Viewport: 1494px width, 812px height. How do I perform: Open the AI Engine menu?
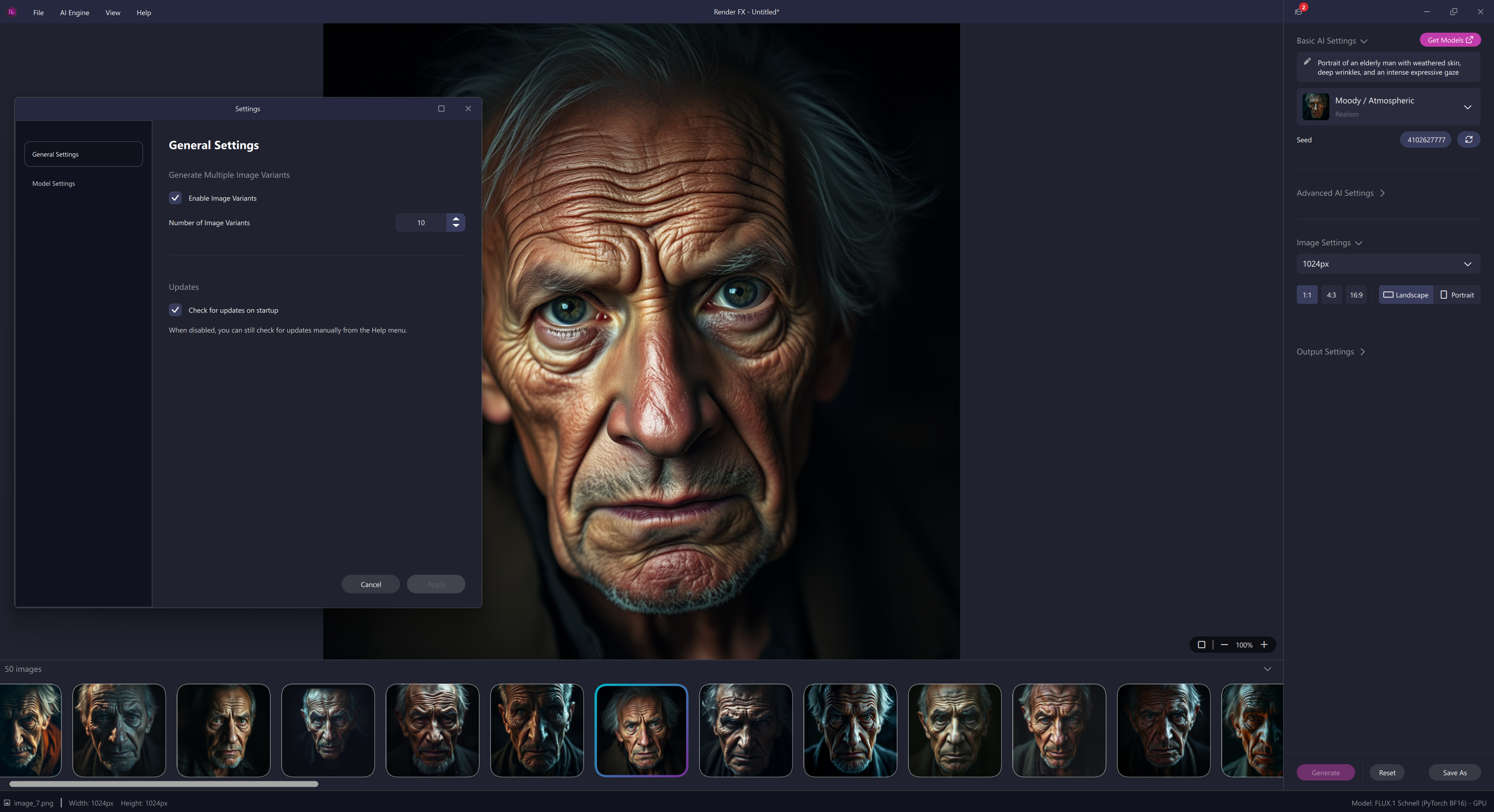74,13
